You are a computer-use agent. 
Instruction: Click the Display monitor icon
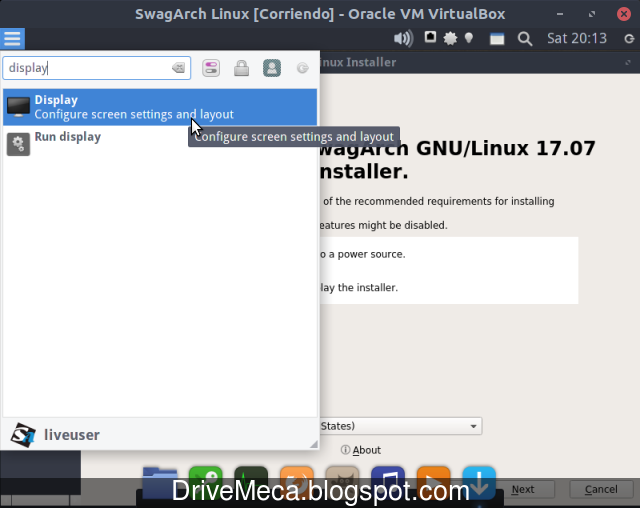(18, 107)
